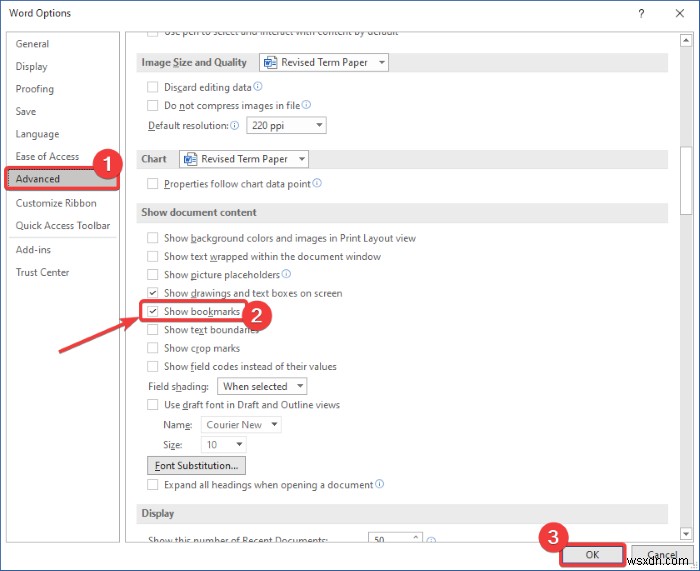
Task: Click scrollbar down arrow in options pane
Action: click(686, 533)
